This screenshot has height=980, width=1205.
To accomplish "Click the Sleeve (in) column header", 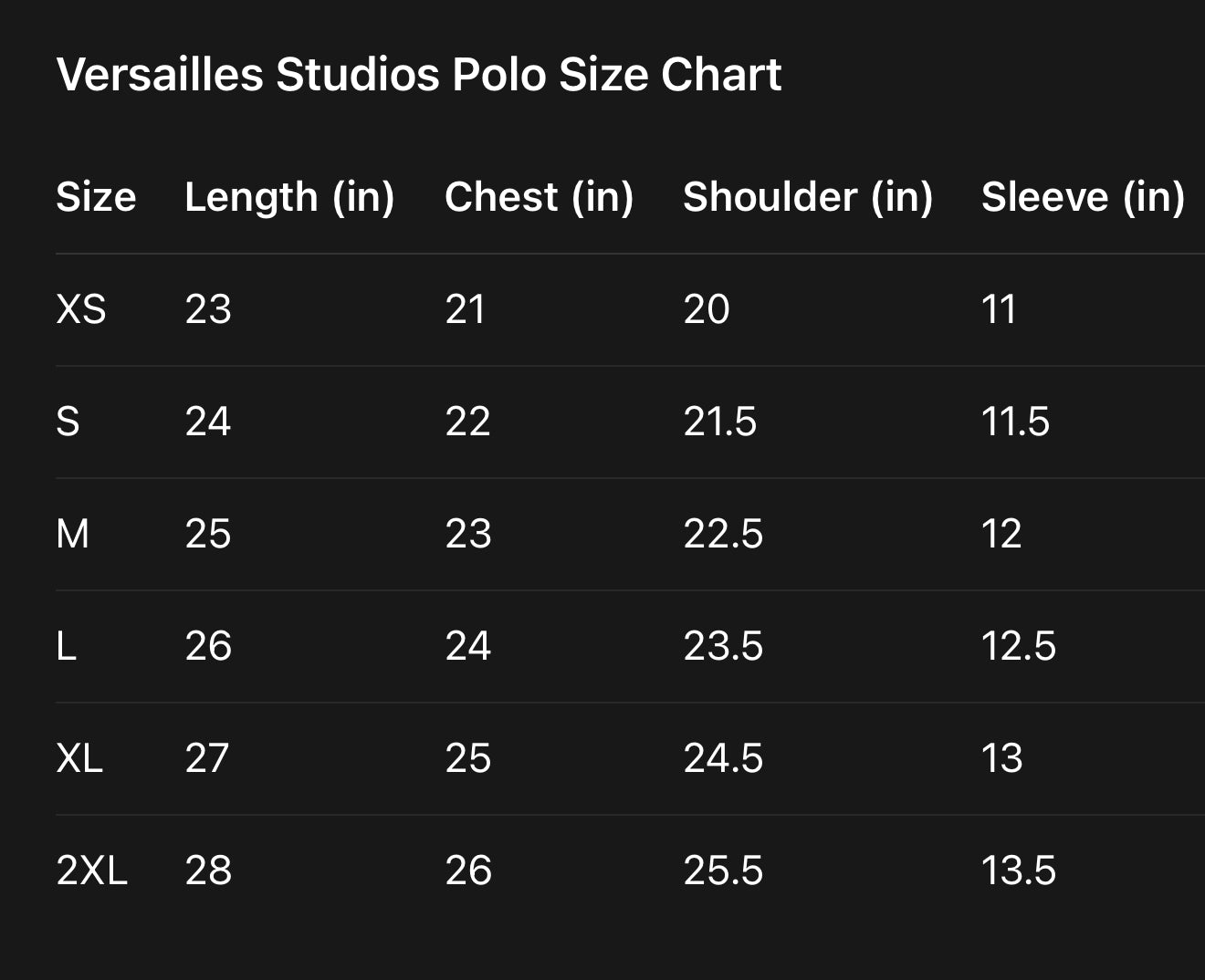I will [x=1083, y=197].
